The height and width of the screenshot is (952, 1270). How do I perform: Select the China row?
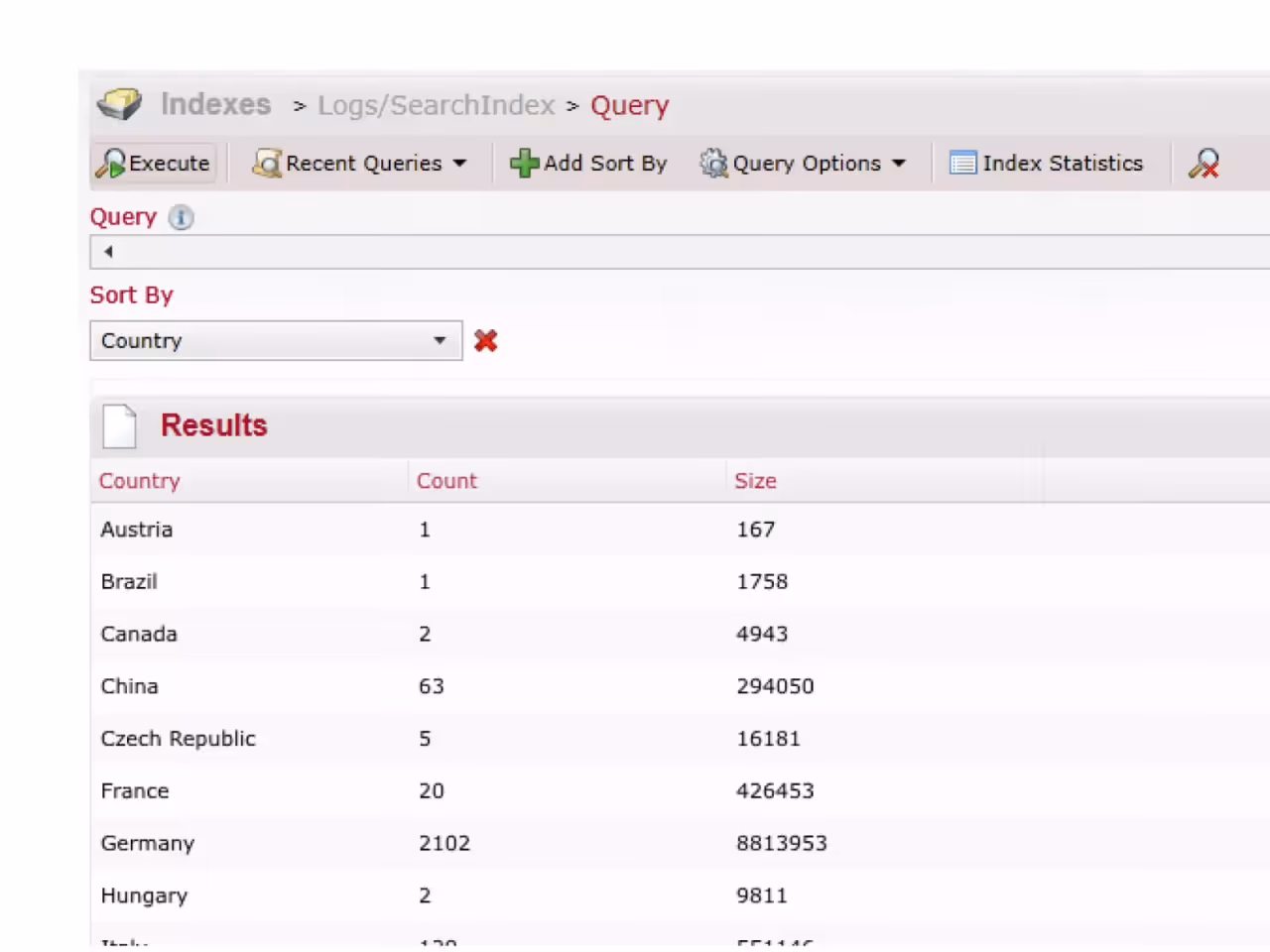(x=680, y=686)
